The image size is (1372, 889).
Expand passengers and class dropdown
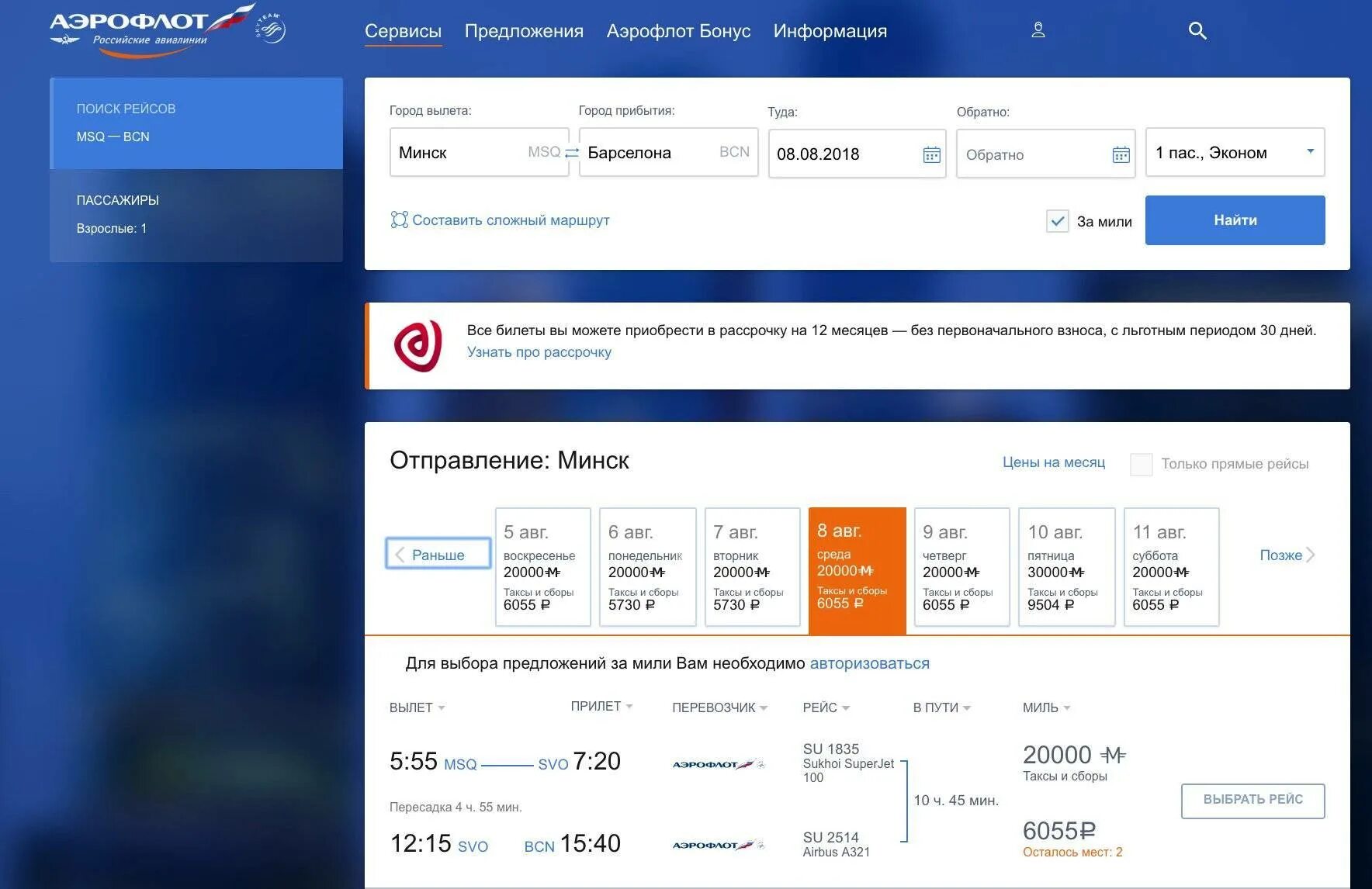[x=1235, y=152]
